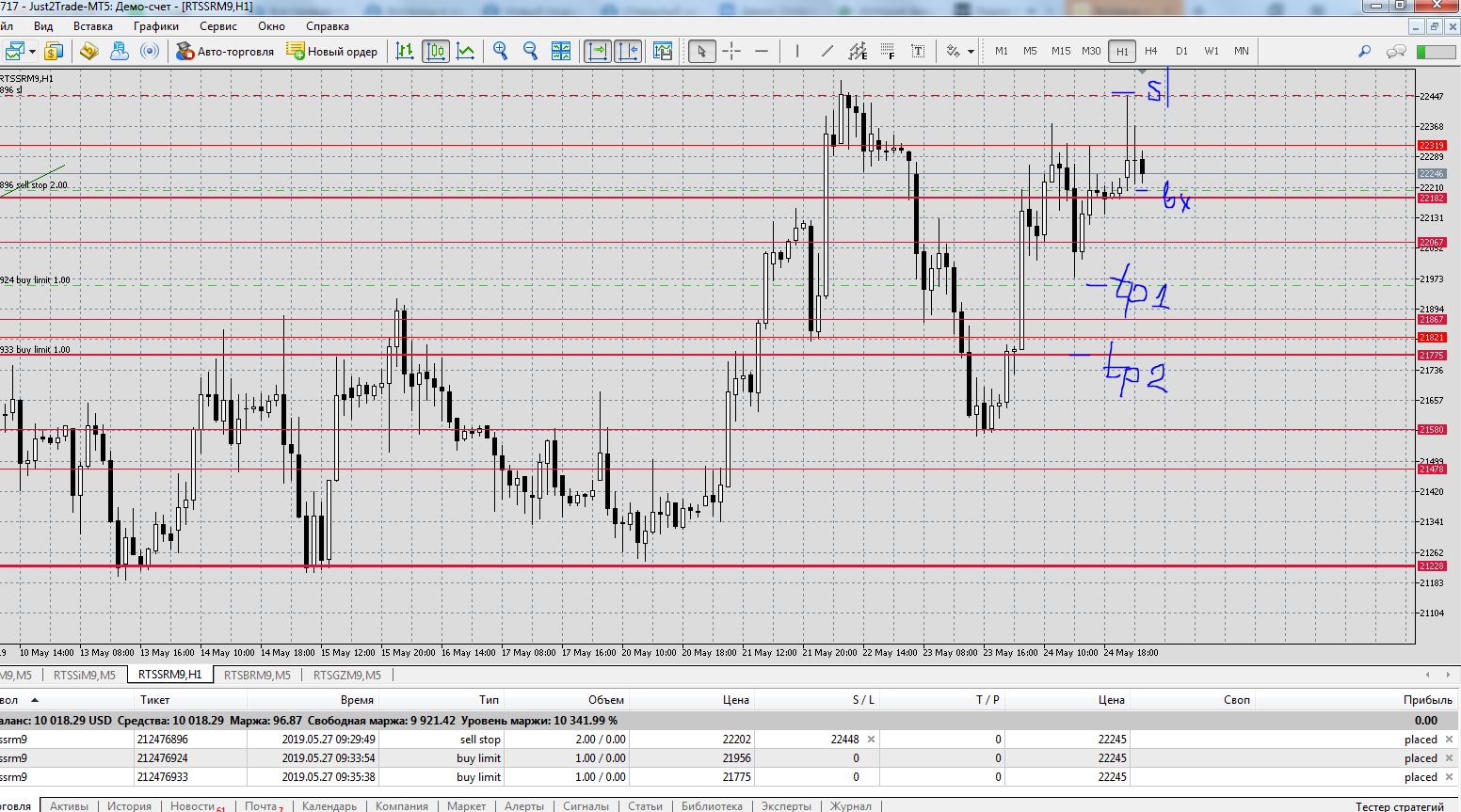Expand the new chart dropdown arrow

32,51
